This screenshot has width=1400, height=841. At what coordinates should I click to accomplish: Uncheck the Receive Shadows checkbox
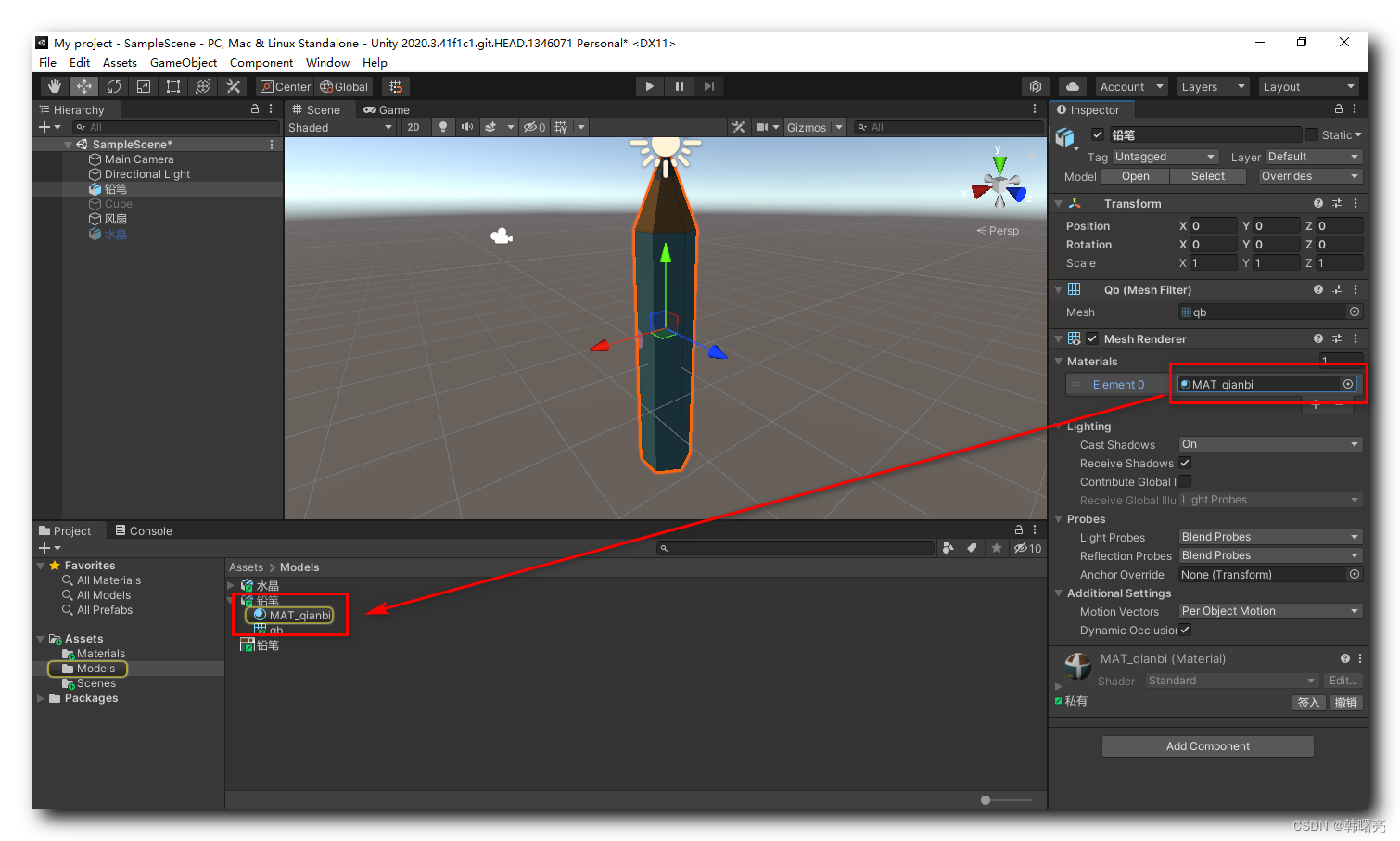click(1185, 463)
